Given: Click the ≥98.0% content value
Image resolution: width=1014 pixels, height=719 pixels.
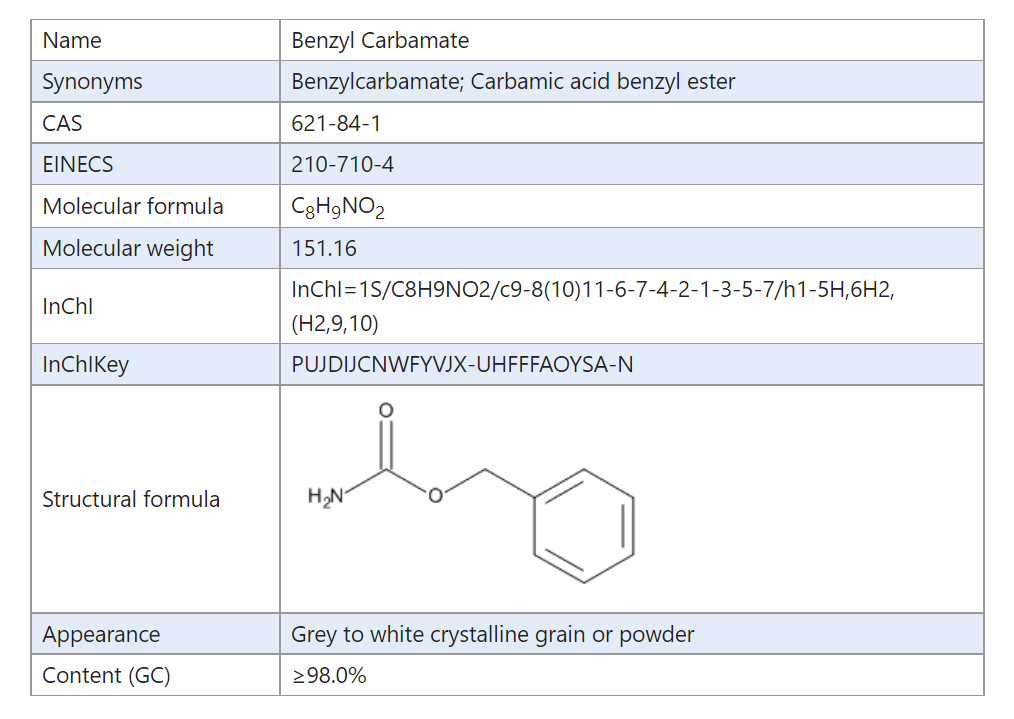Looking at the screenshot, I should click(329, 676).
